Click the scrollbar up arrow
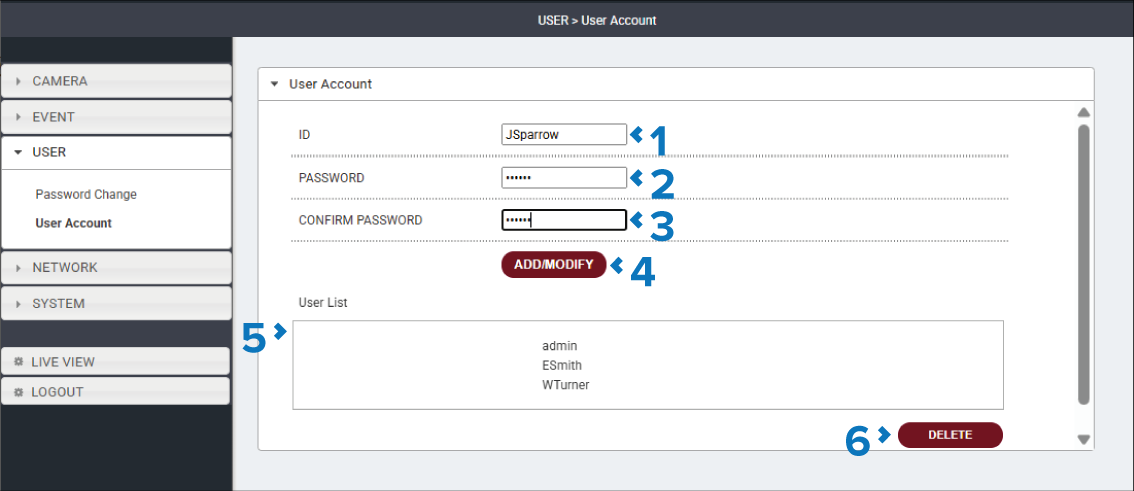This screenshot has height=491, width=1134. pyautogui.click(x=1083, y=113)
